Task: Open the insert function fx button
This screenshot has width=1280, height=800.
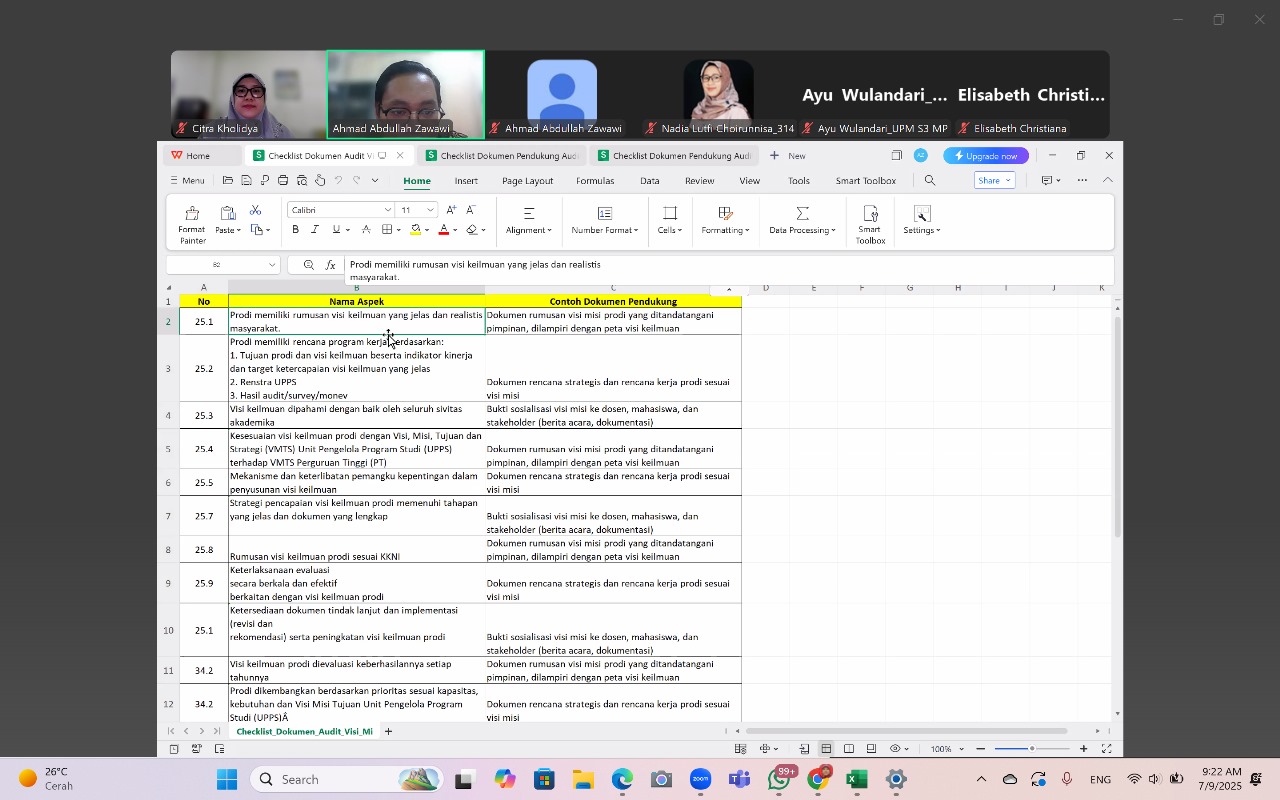Action: pos(330,265)
